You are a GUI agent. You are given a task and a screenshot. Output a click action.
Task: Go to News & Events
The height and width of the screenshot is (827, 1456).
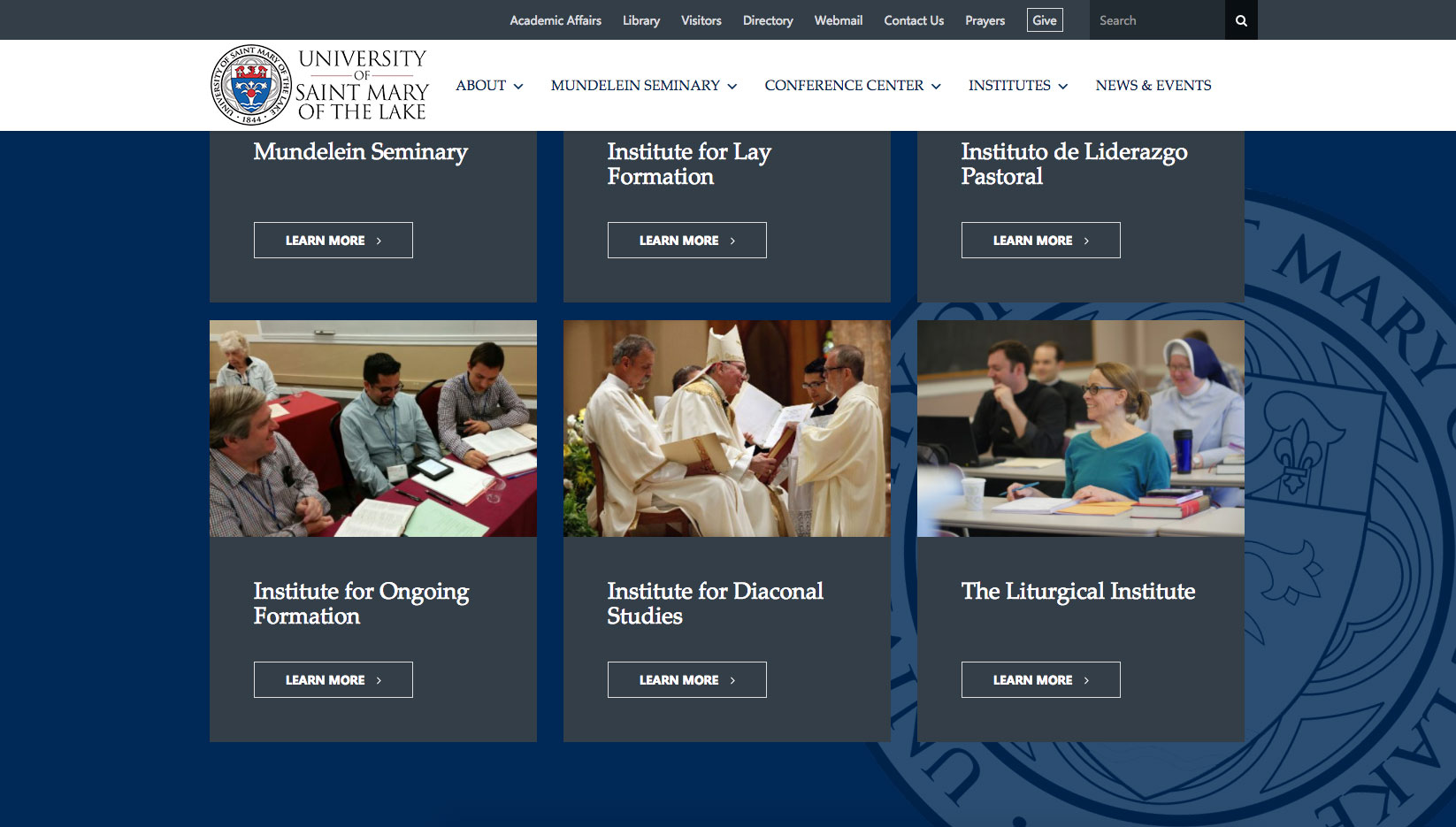point(1153,86)
